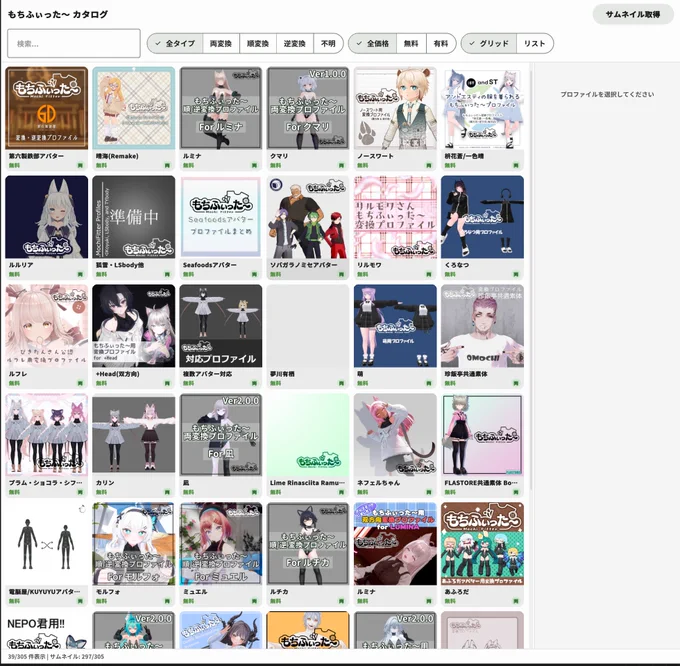Click the 両 badge on ルフレ card
The height and width of the screenshot is (666, 680).
[x=80, y=383]
